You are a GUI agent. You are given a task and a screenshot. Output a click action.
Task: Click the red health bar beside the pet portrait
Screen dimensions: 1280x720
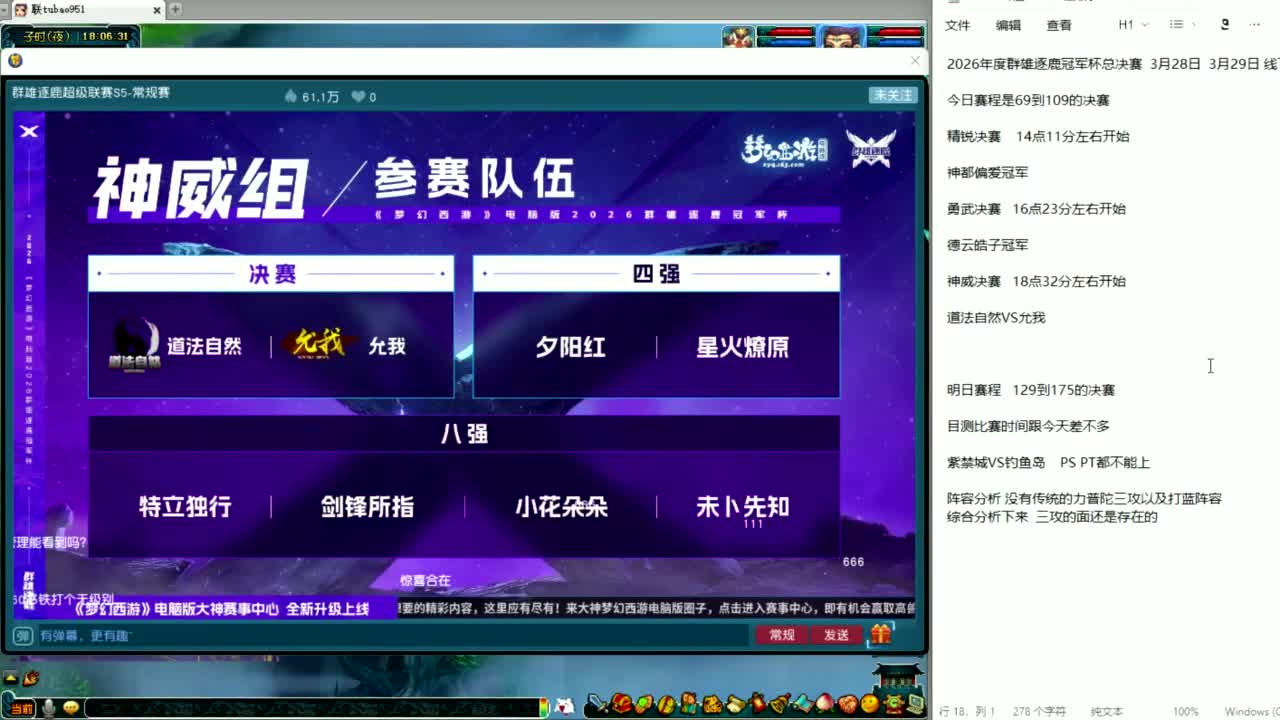pyautogui.click(x=788, y=33)
